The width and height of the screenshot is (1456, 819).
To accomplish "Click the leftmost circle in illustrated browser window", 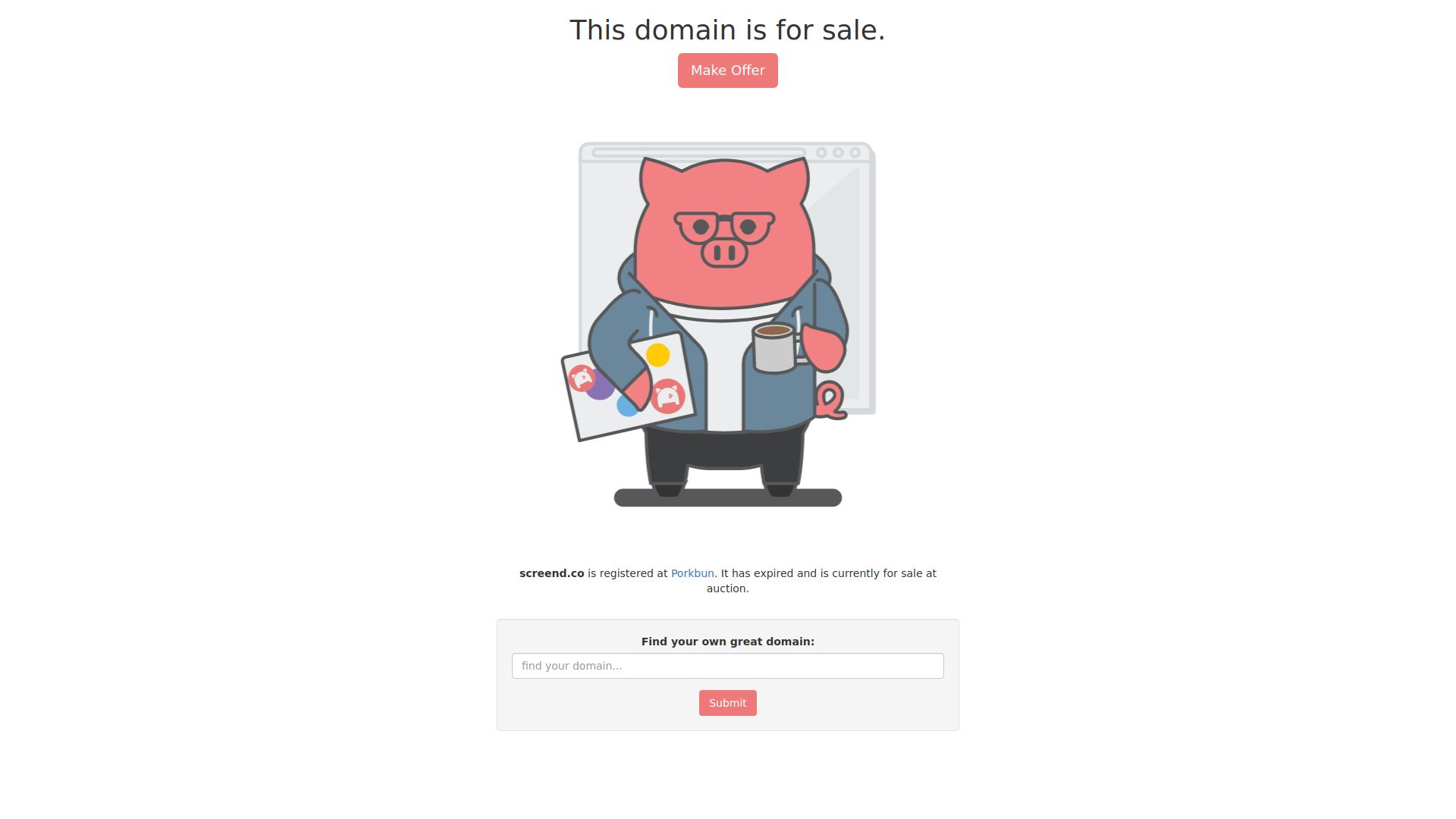I will [821, 152].
